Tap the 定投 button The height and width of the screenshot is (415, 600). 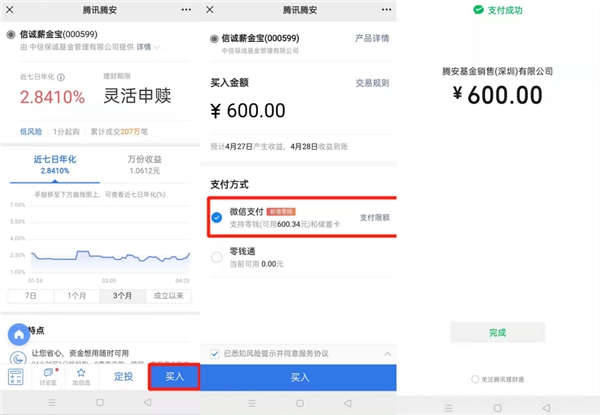[123, 377]
